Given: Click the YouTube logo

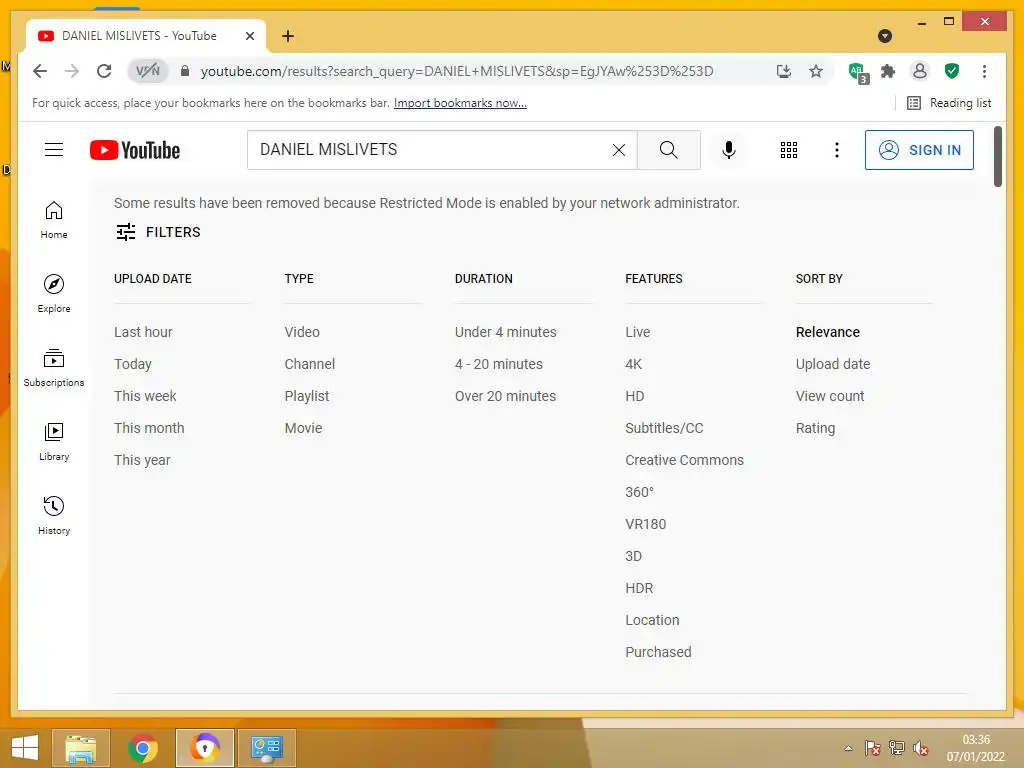Looking at the screenshot, I should 135,150.
